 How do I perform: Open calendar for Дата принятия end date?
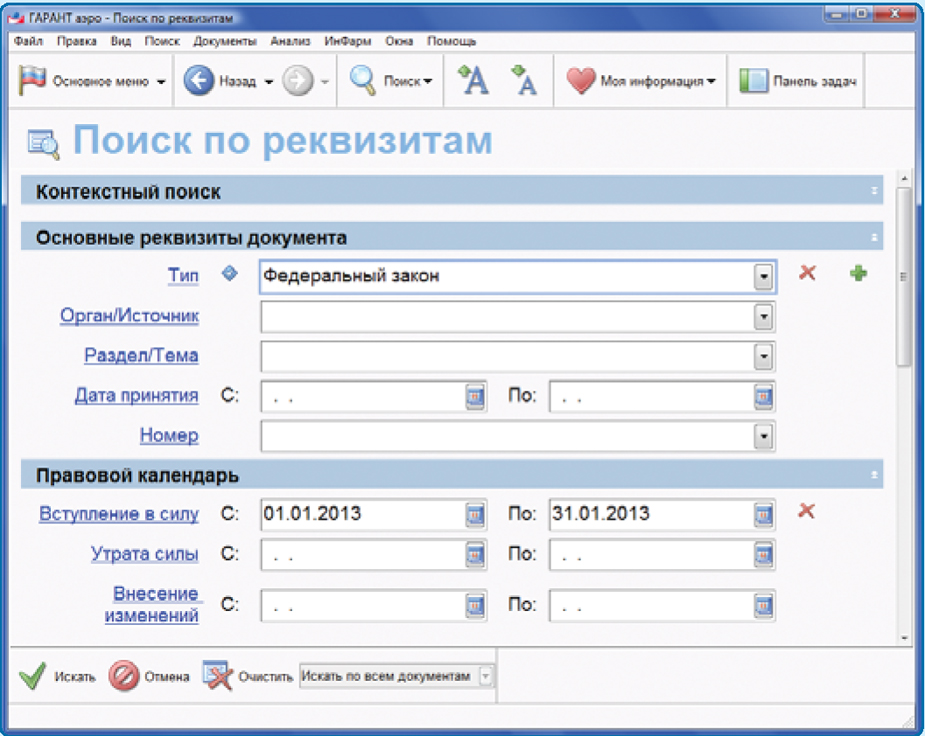click(764, 397)
